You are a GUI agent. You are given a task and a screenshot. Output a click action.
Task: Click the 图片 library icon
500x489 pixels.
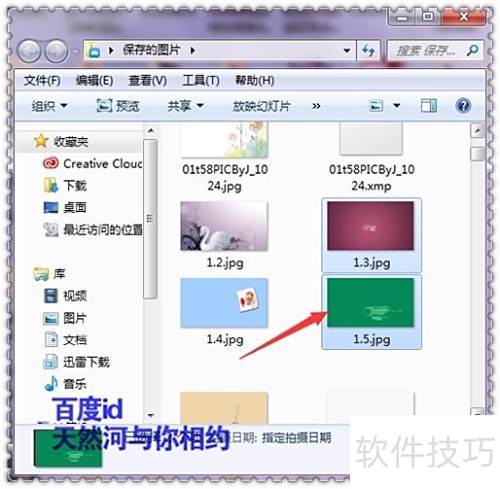point(51,318)
